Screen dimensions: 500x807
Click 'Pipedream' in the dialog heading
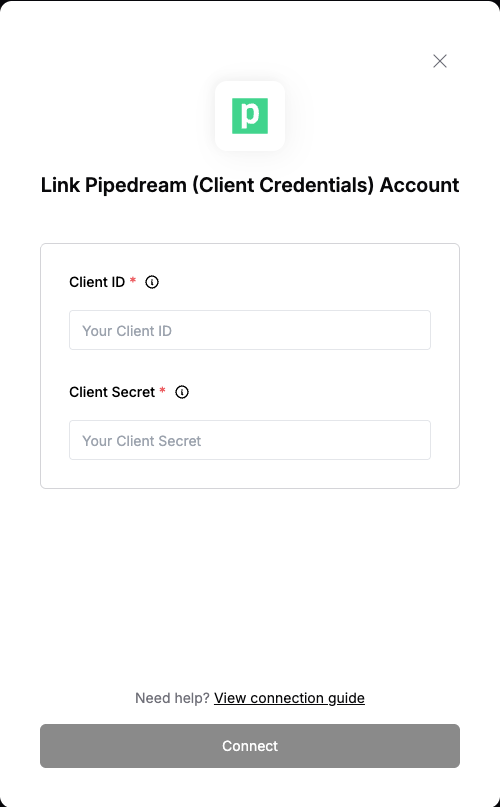135,185
